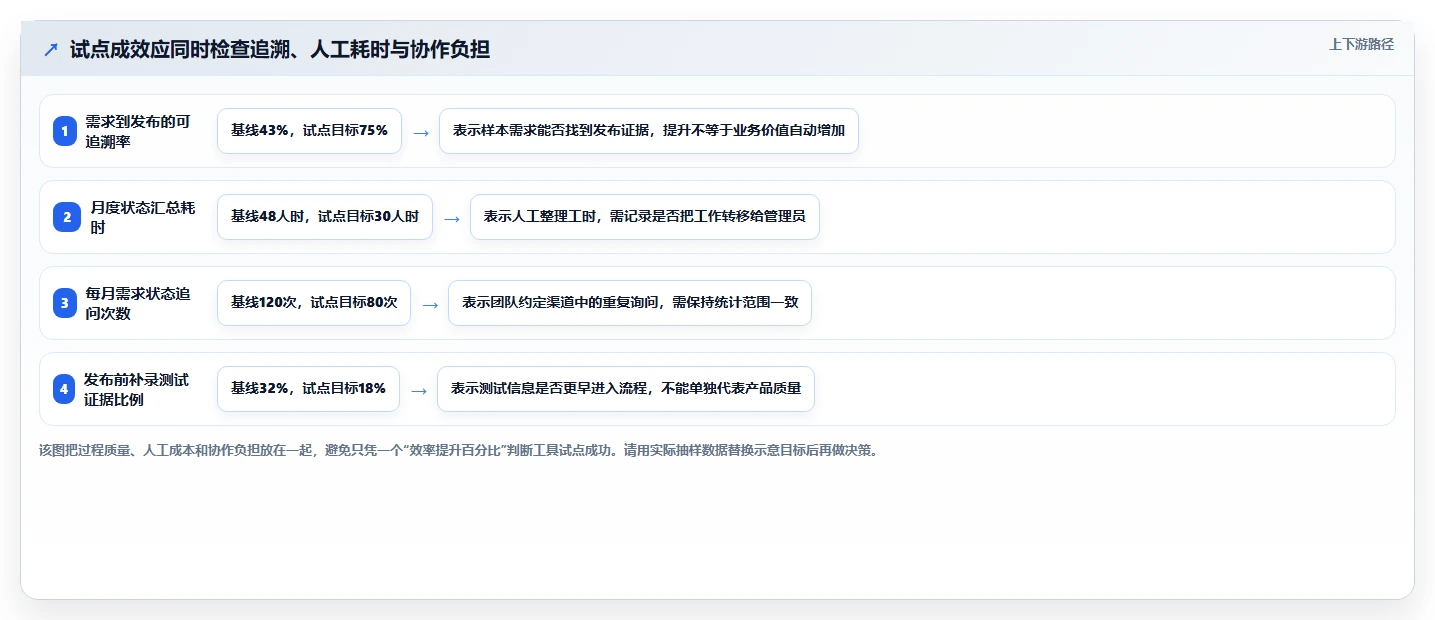Click the number 4 badge
The height and width of the screenshot is (620, 1435).
pyautogui.click(x=65, y=389)
